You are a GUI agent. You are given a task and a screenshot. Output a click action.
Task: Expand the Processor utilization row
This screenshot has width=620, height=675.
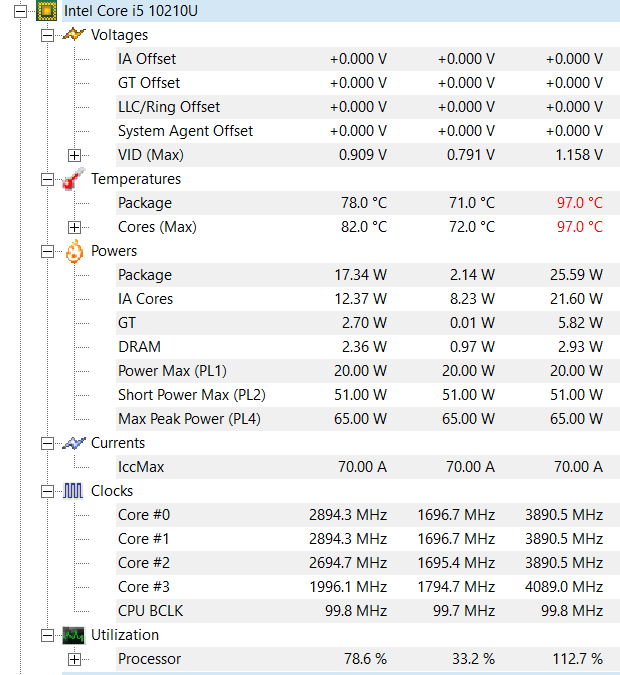(74, 659)
